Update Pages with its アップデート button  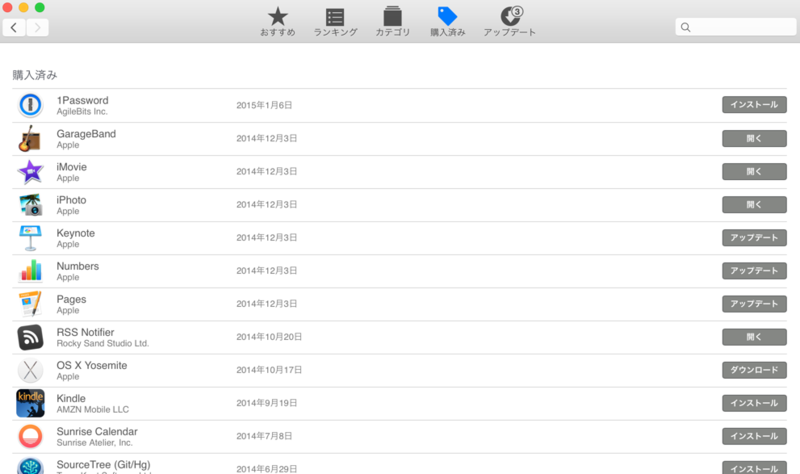pyautogui.click(x=754, y=304)
